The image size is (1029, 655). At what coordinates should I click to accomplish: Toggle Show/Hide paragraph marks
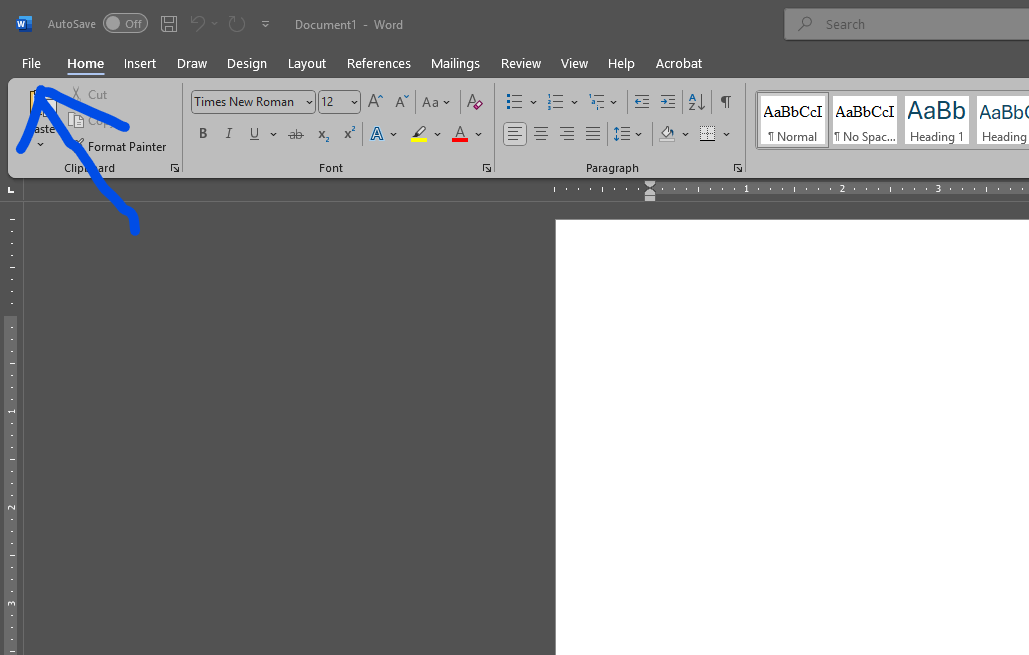(x=726, y=102)
